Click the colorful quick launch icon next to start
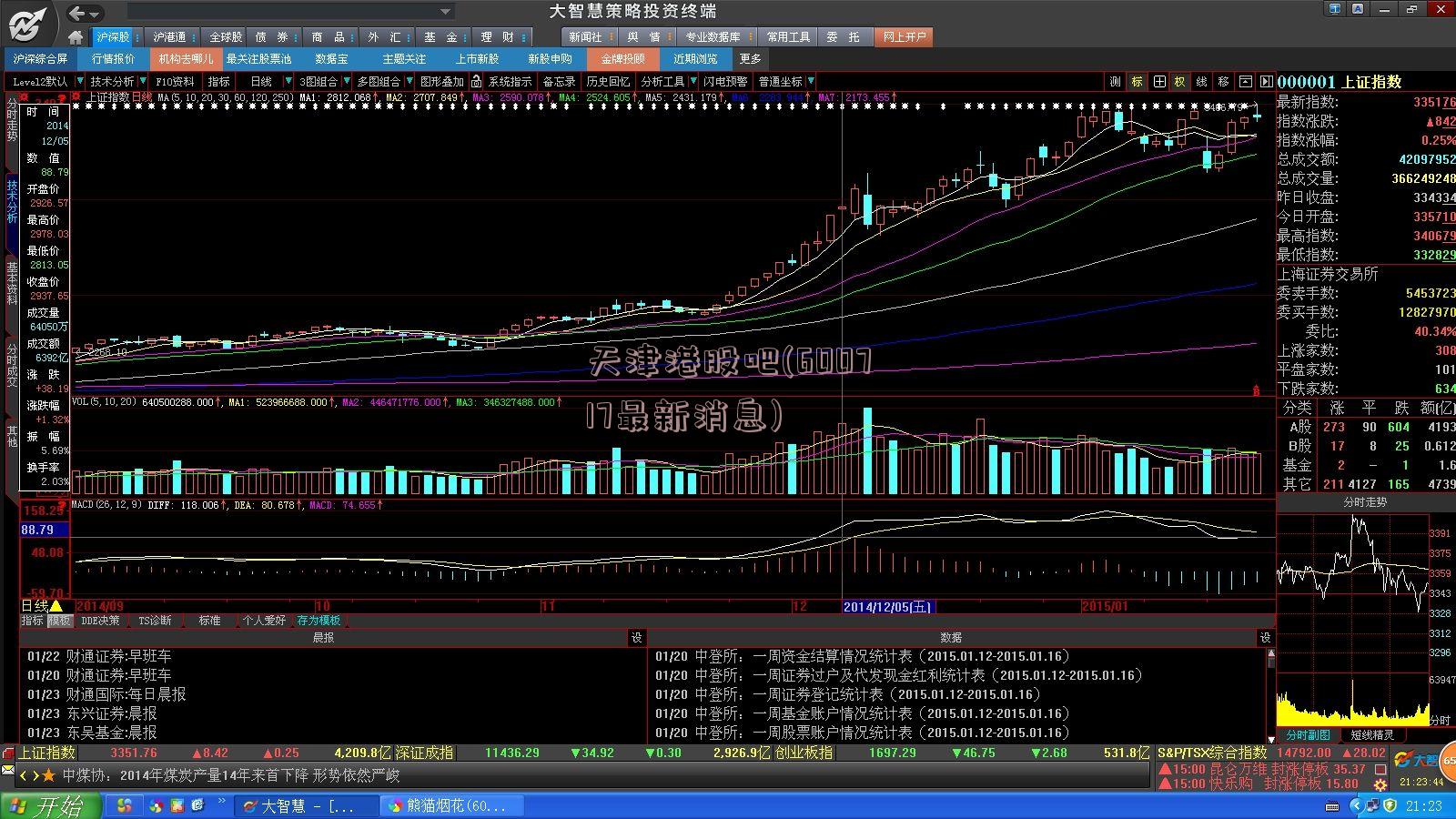Viewport: 1456px width, 819px height. [125, 806]
